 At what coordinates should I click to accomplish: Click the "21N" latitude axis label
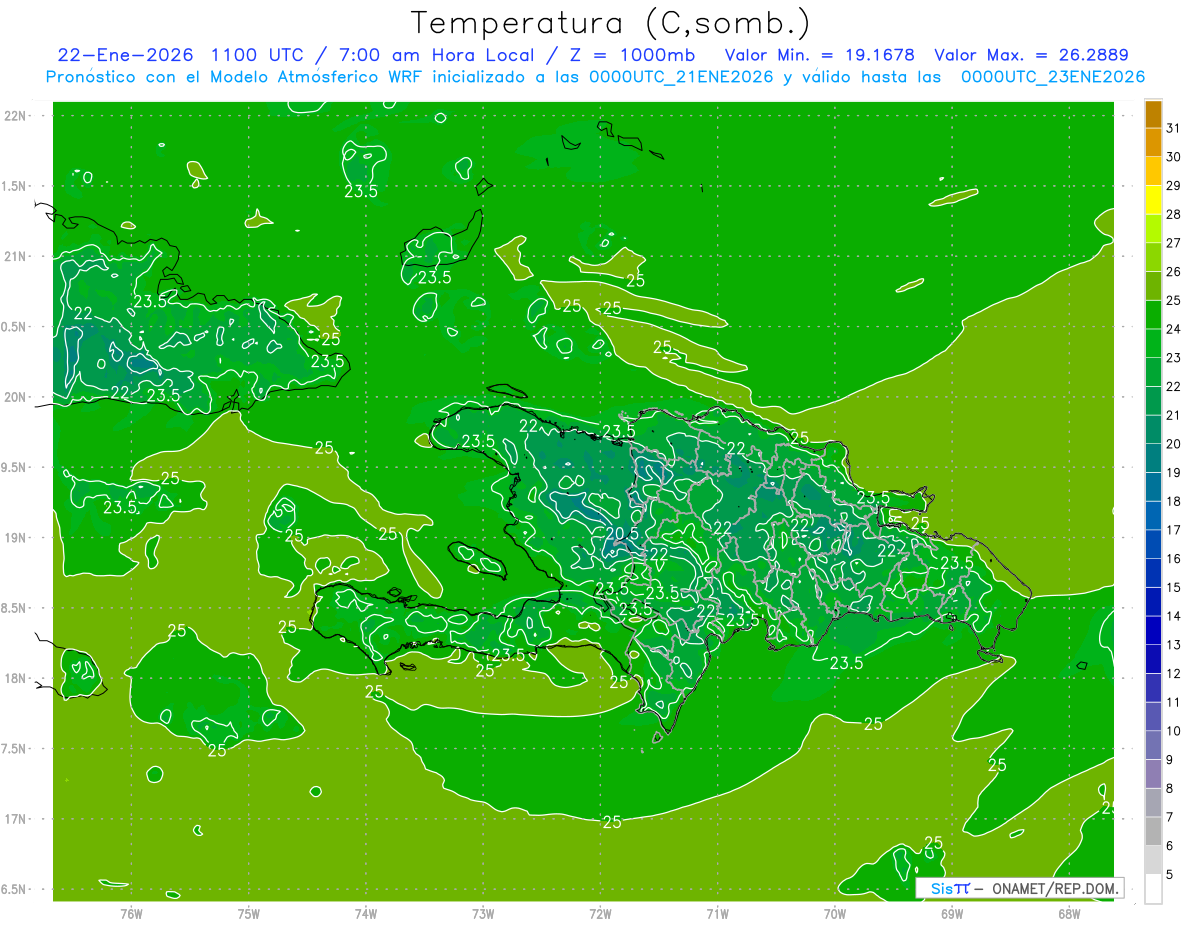tap(14, 256)
